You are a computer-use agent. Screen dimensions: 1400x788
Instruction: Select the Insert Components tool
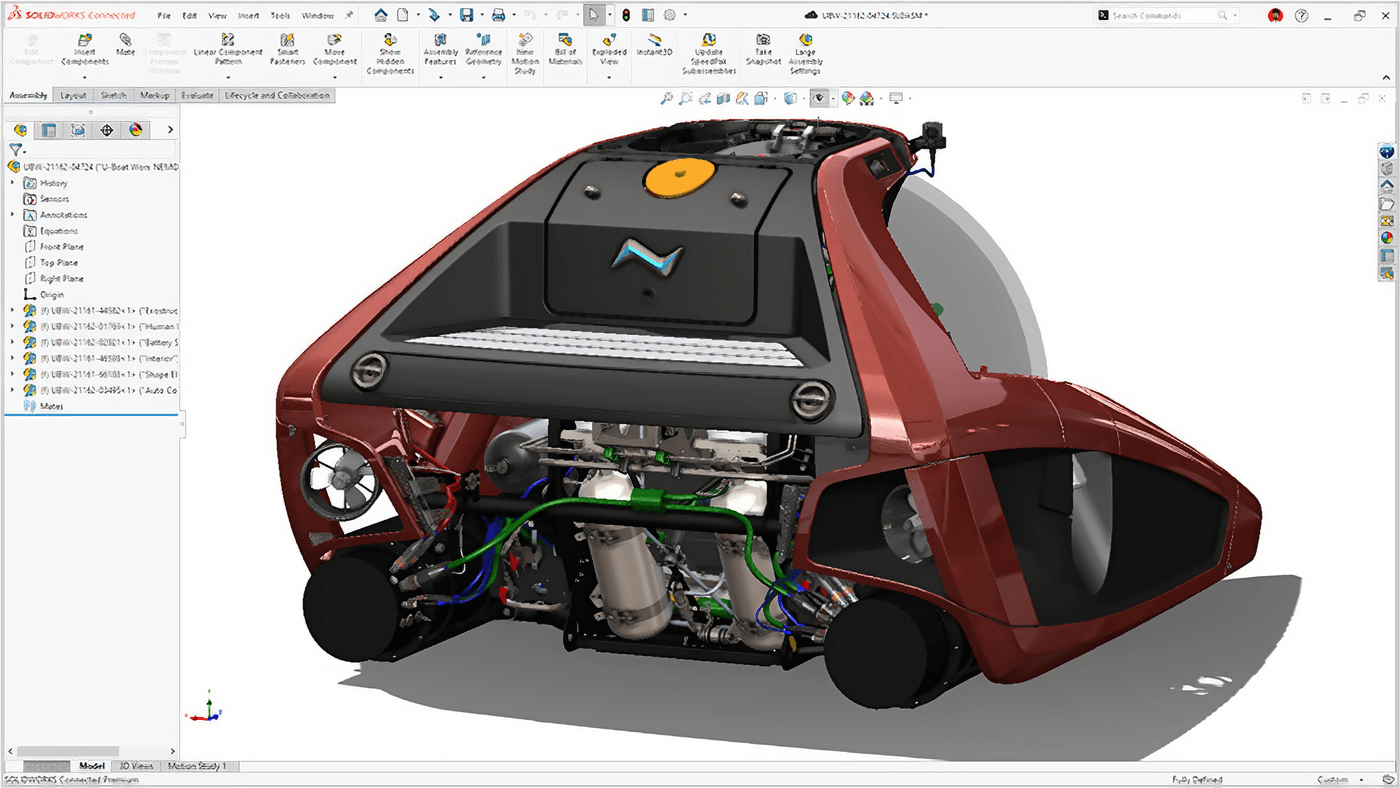click(84, 50)
